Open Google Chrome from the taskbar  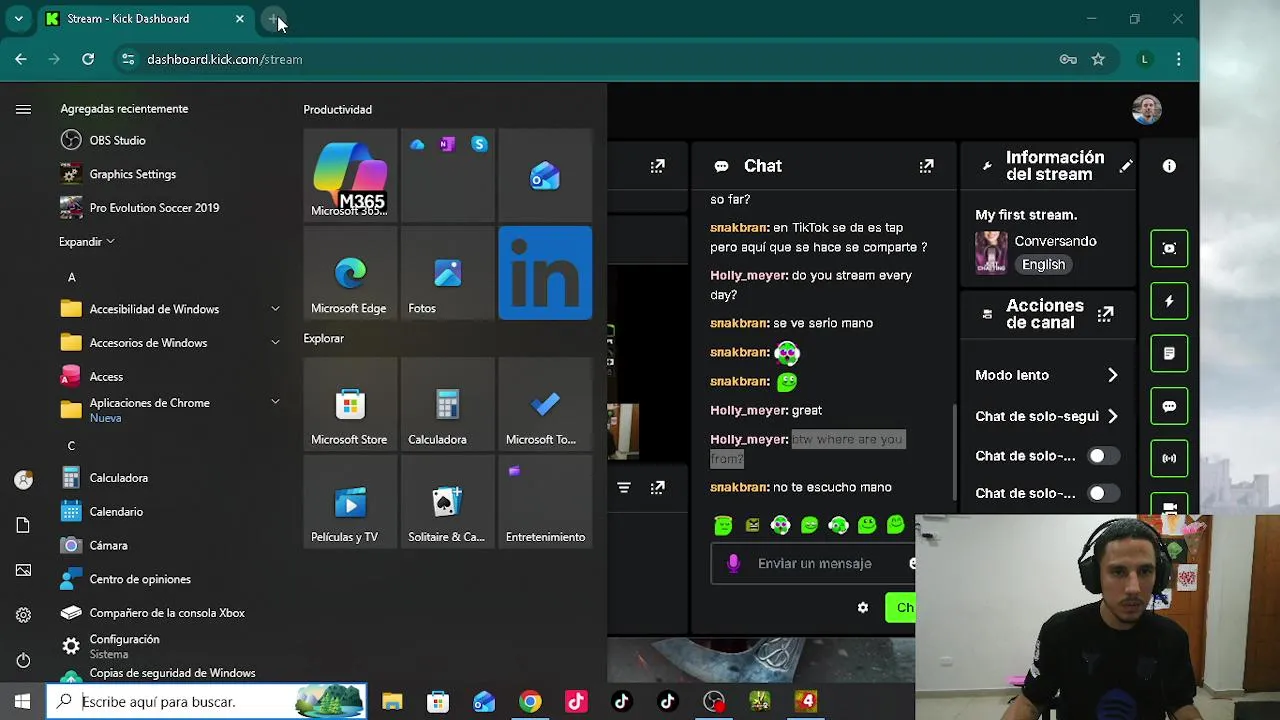point(530,702)
